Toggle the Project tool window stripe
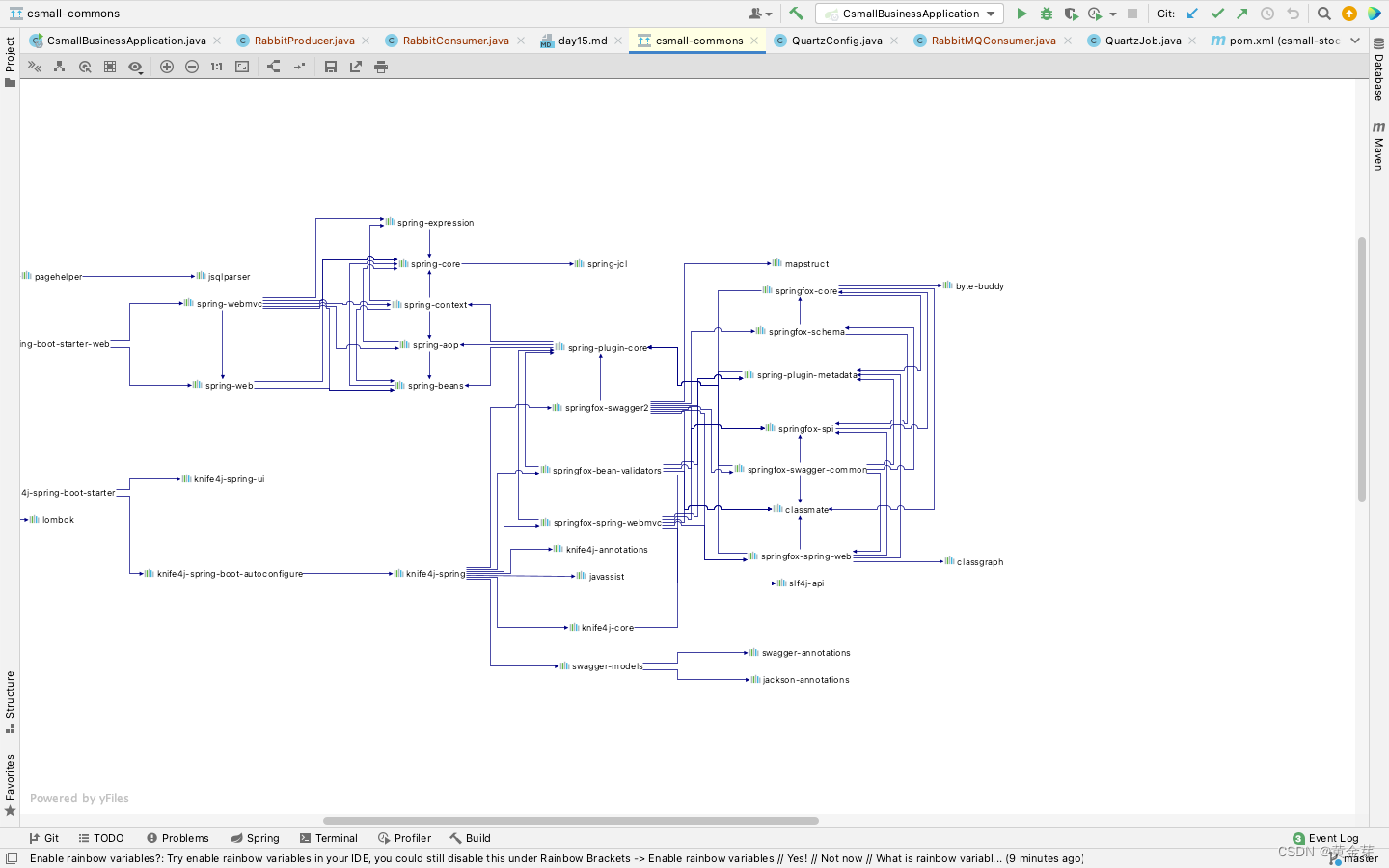Image resolution: width=1389 pixels, height=868 pixels. (10, 62)
